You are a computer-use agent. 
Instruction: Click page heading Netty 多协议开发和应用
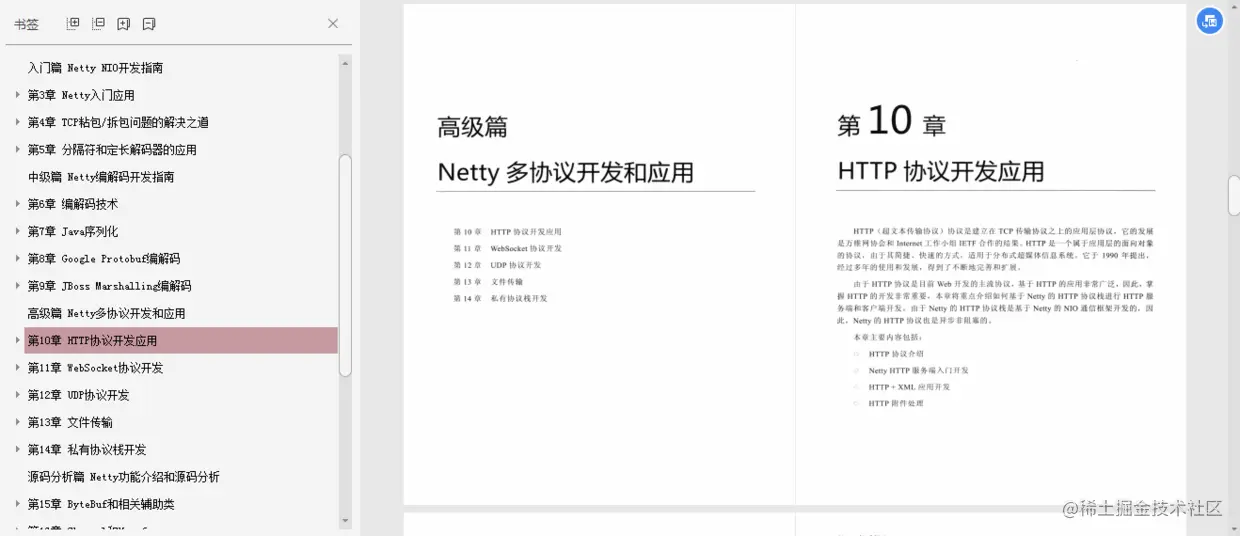pyautogui.click(x=565, y=172)
